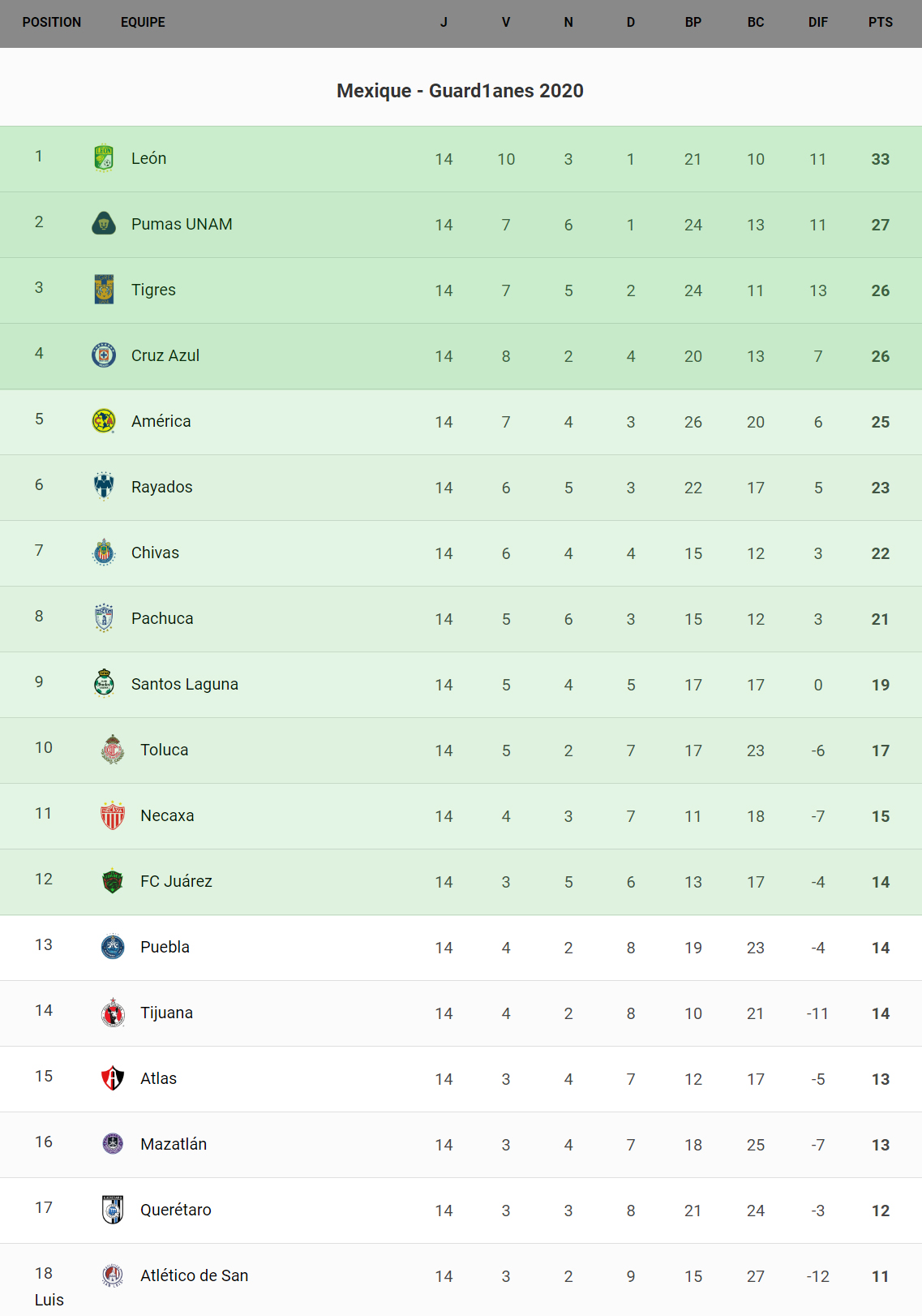Click the PTS column header
This screenshot has width=922, height=1316.
[x=880, y=23]
